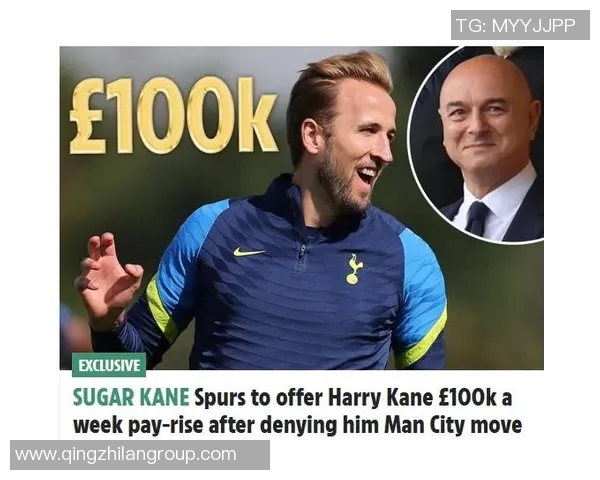This screenshot has height=480, width=600.
Task: Open the www.qingzhilangroup.com watermark link
Action: coord(140,455)
